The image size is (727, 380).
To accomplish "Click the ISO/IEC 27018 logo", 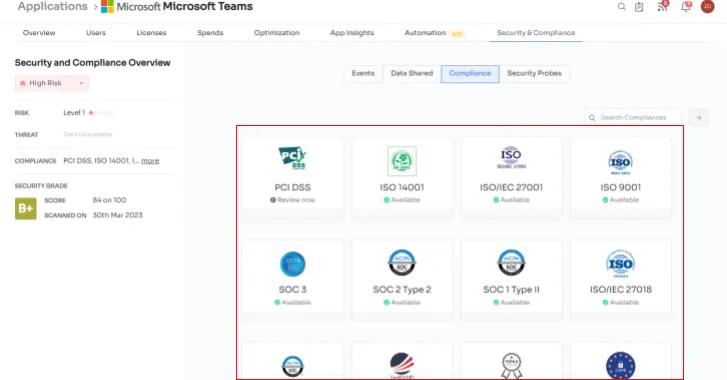I will [620, 264].
